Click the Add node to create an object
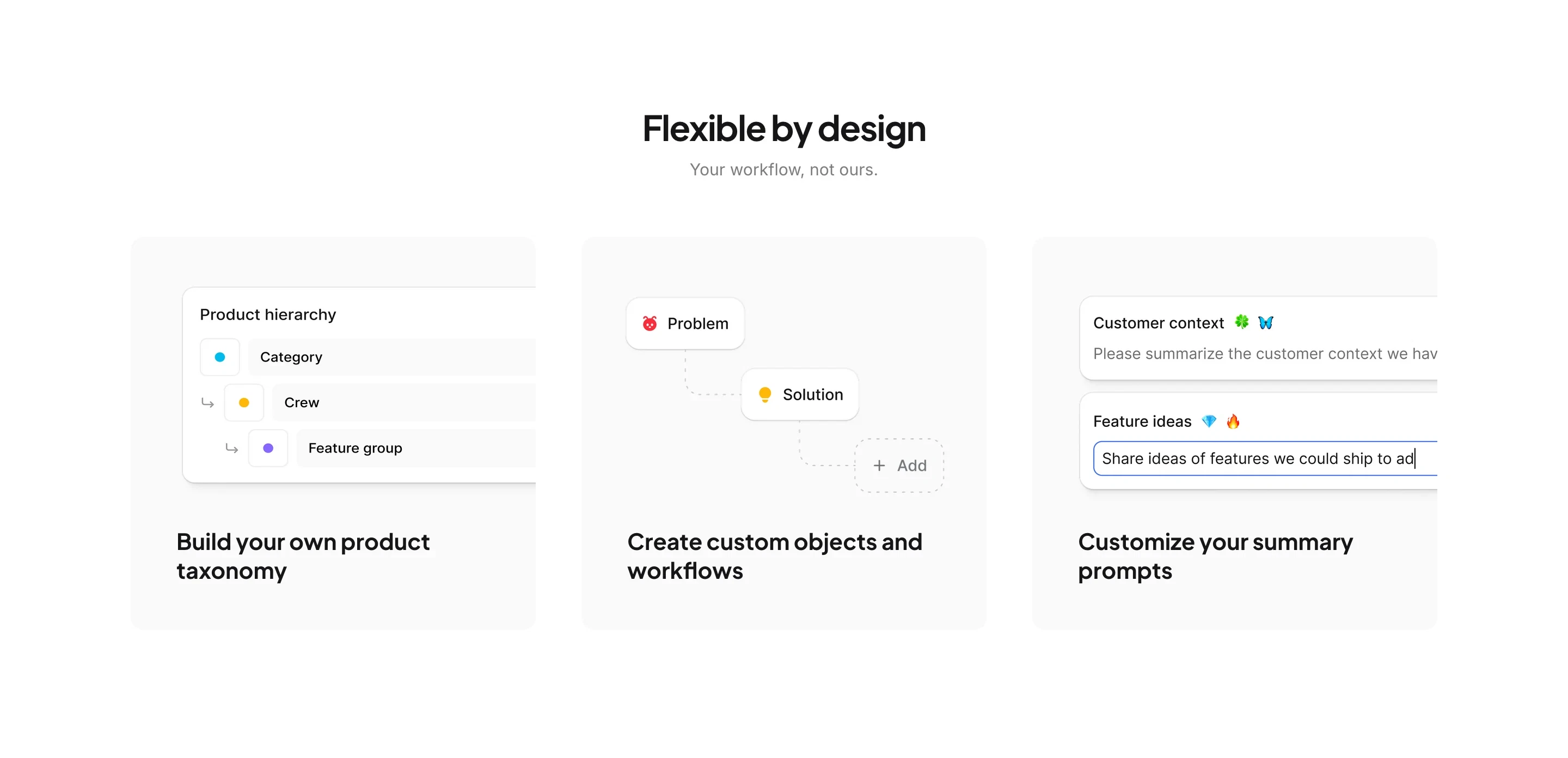 pos(899,465)
